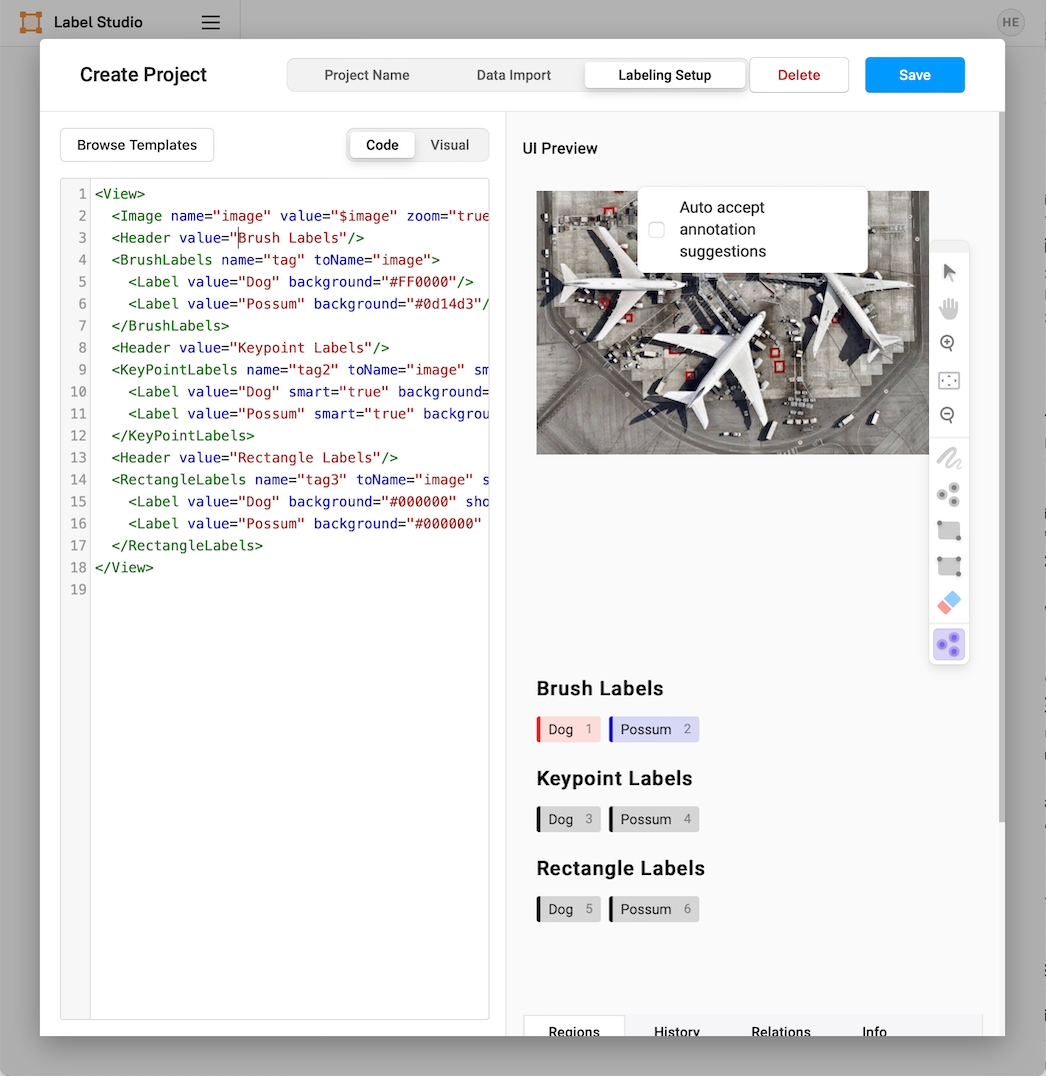Click the zoom in magnifier icon
Viewport: 1046px width, 1076px height.
pos(948,343)
